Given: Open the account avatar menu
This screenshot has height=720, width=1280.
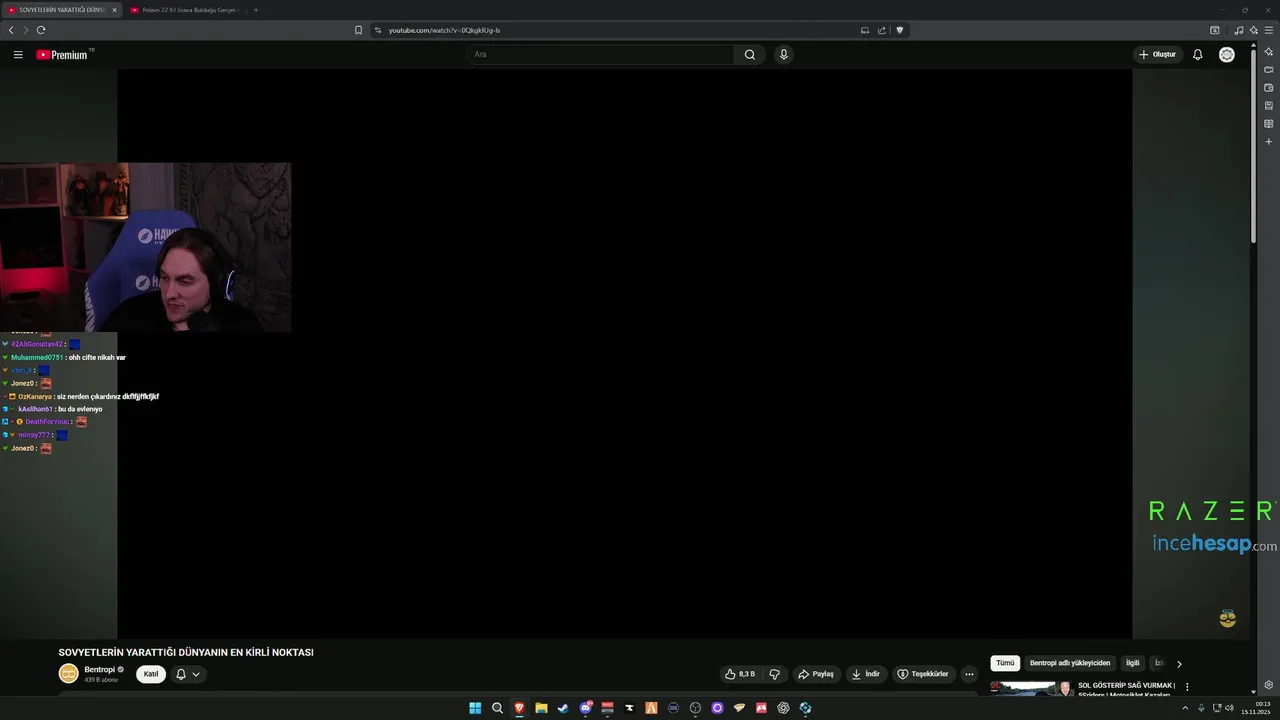Looking at the screenshot, I should (x=1227, y=54).
